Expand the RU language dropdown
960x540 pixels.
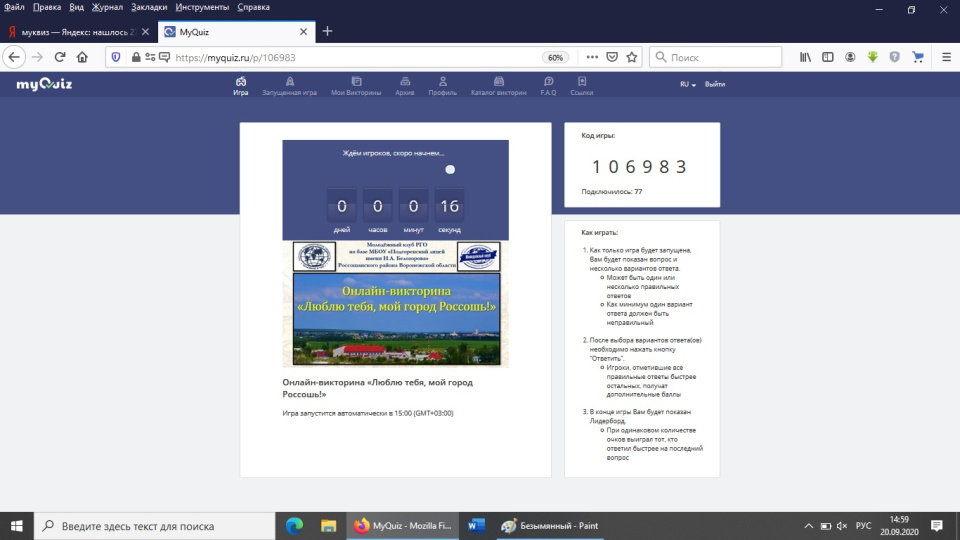coord(688,84)
